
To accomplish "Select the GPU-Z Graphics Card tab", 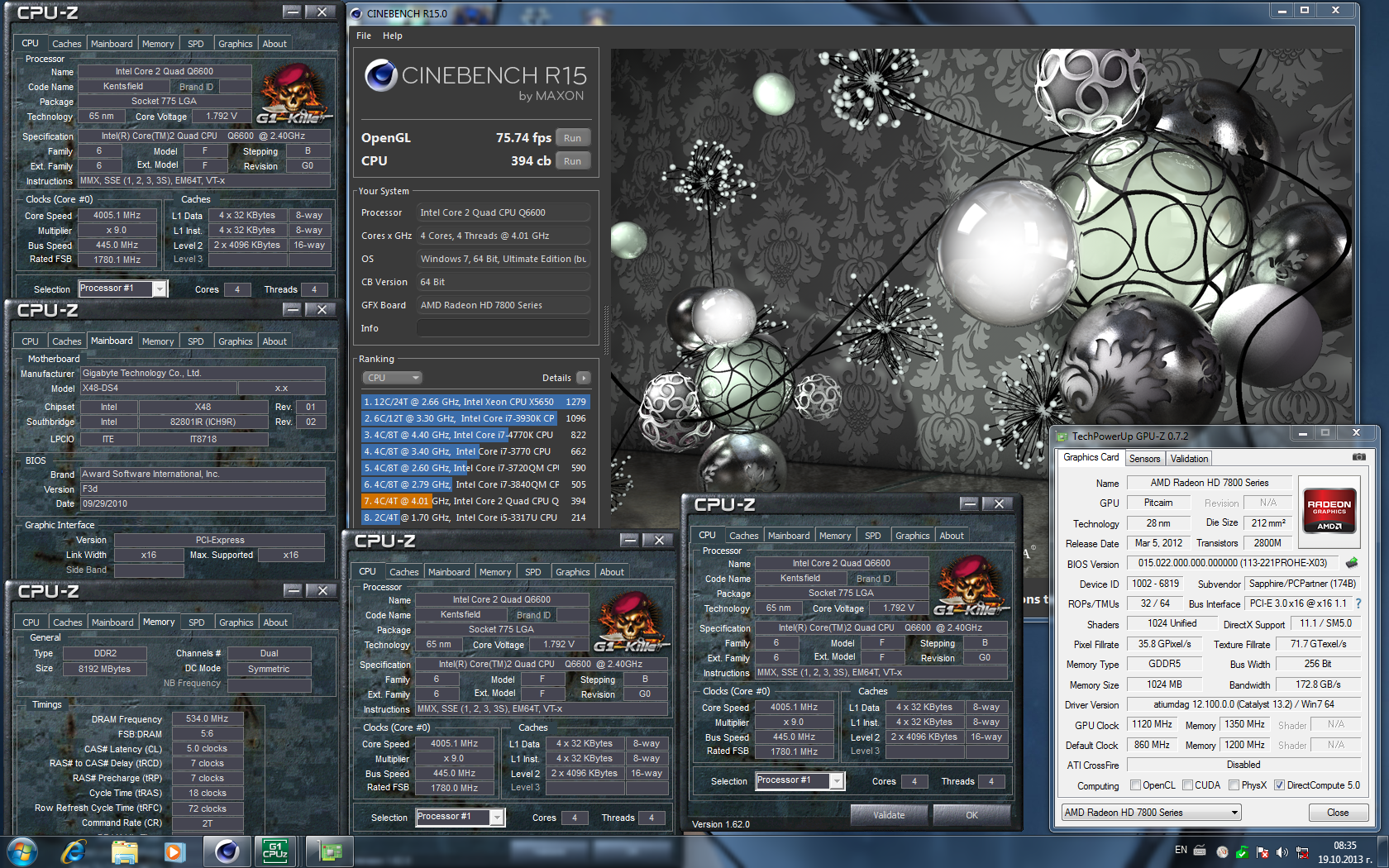I will [1091, 457].
